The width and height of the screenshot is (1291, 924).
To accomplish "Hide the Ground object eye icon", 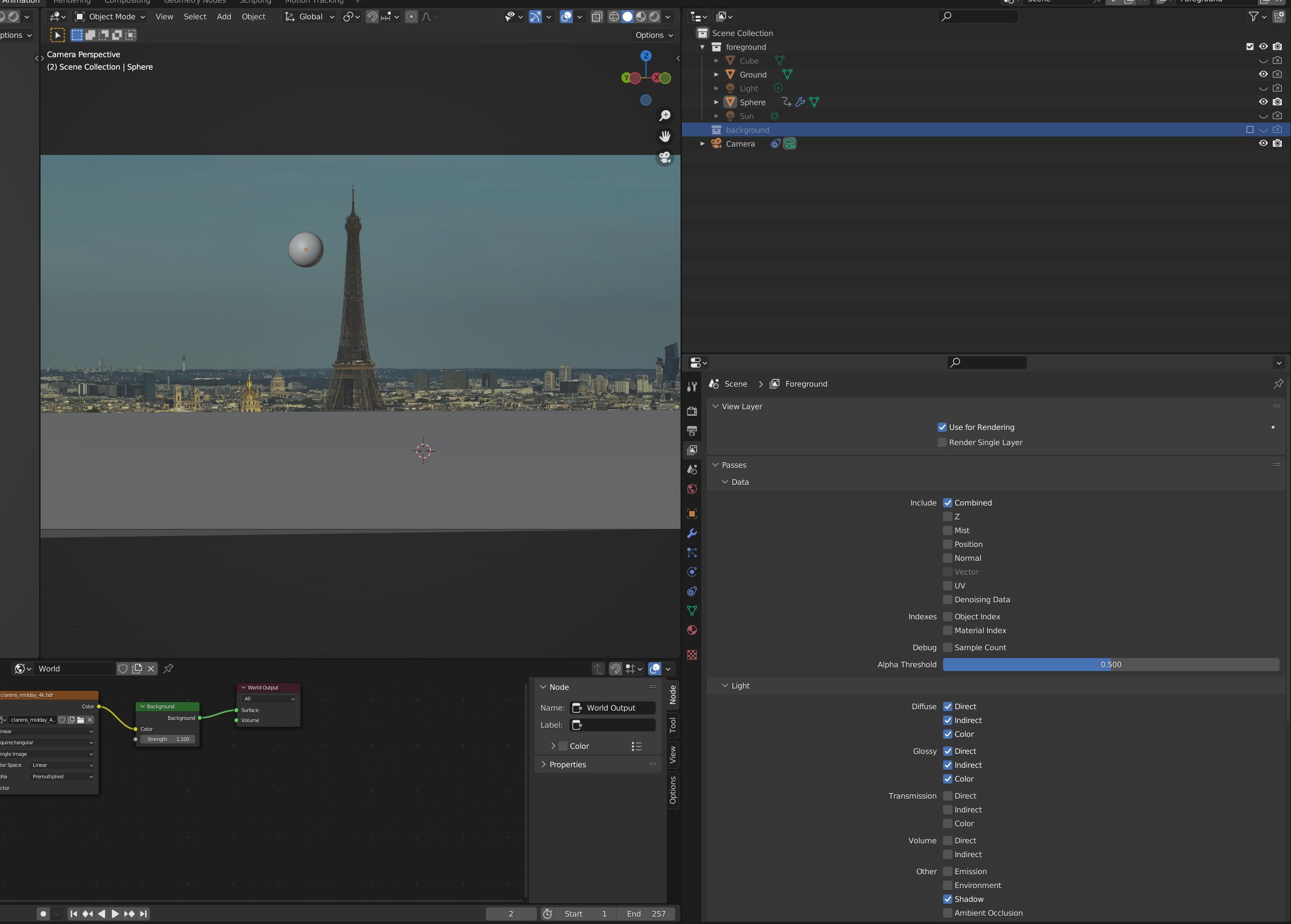I will click(1263, 74).
